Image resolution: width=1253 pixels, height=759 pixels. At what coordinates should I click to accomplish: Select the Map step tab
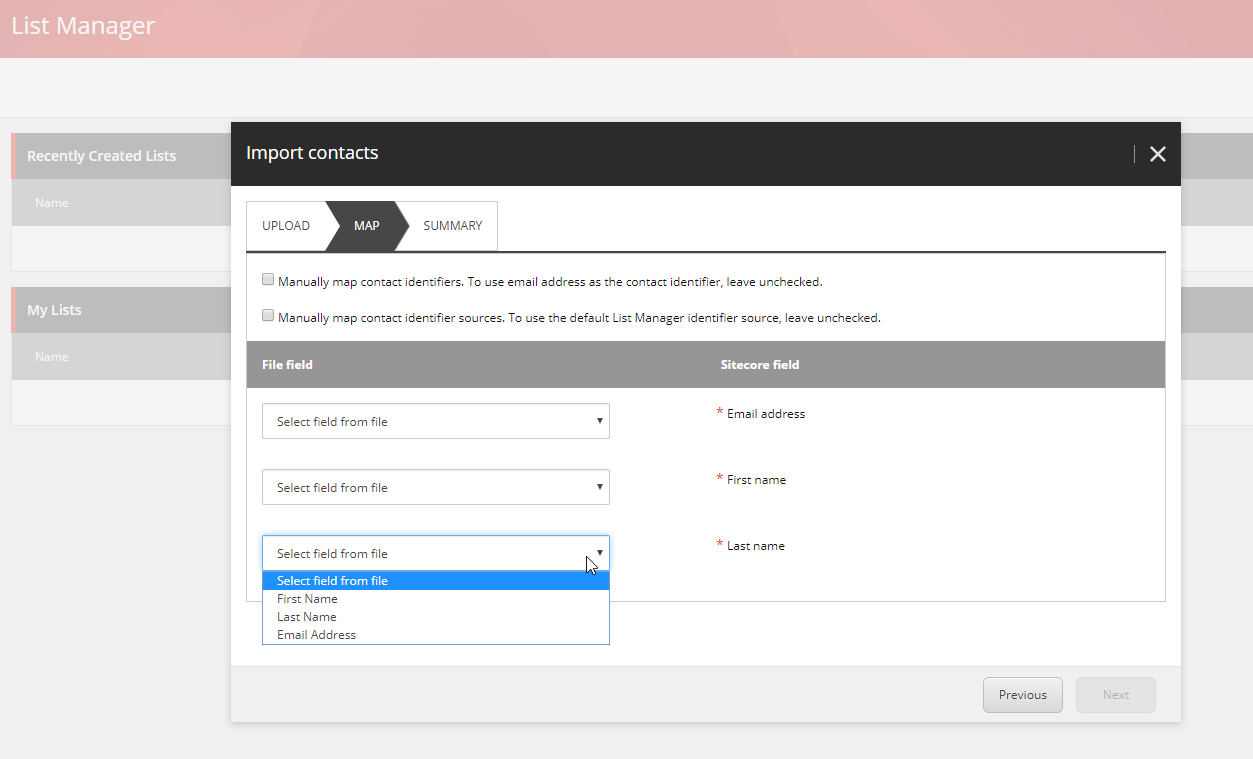(x=367, y=226)
